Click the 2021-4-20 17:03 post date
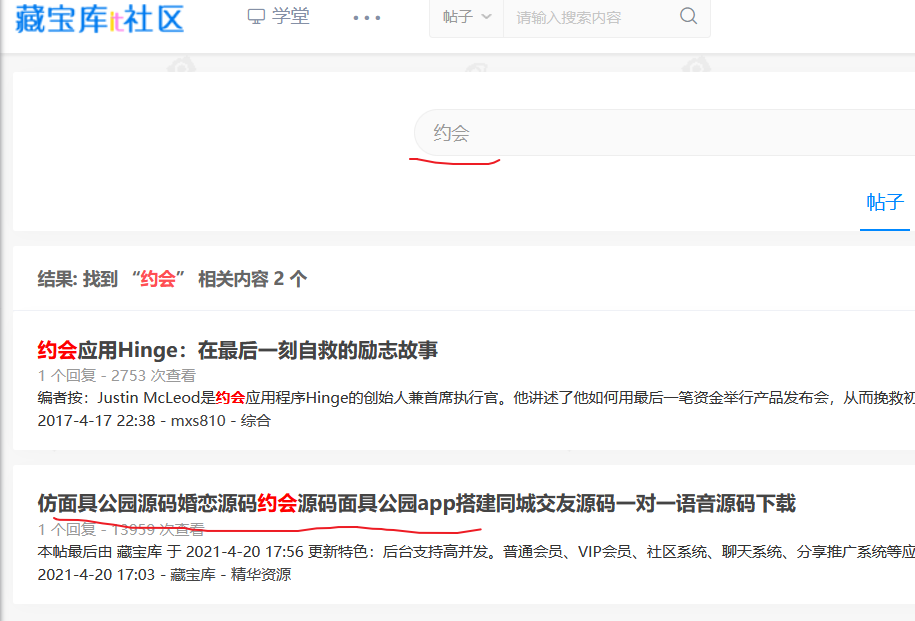 coord(96,575)
